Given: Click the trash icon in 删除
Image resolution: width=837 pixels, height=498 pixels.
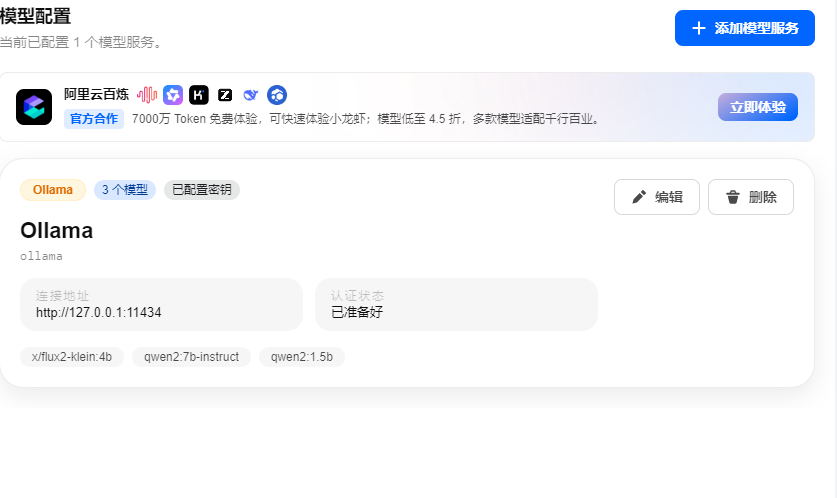Looking at the screenshot, I should pos(733,197).
